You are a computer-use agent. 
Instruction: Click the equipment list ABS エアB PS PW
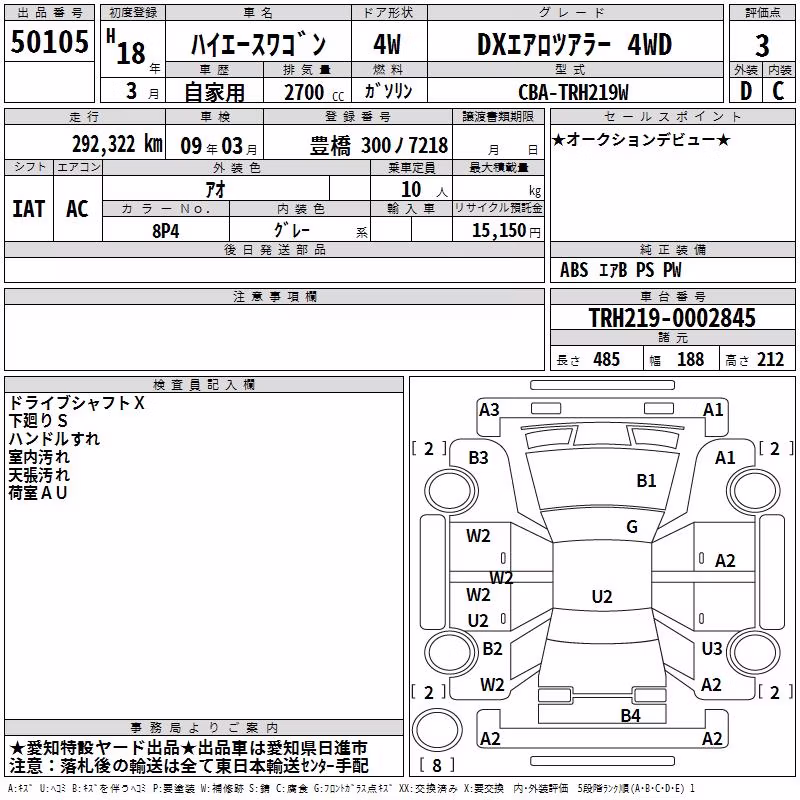click(620, 270)
